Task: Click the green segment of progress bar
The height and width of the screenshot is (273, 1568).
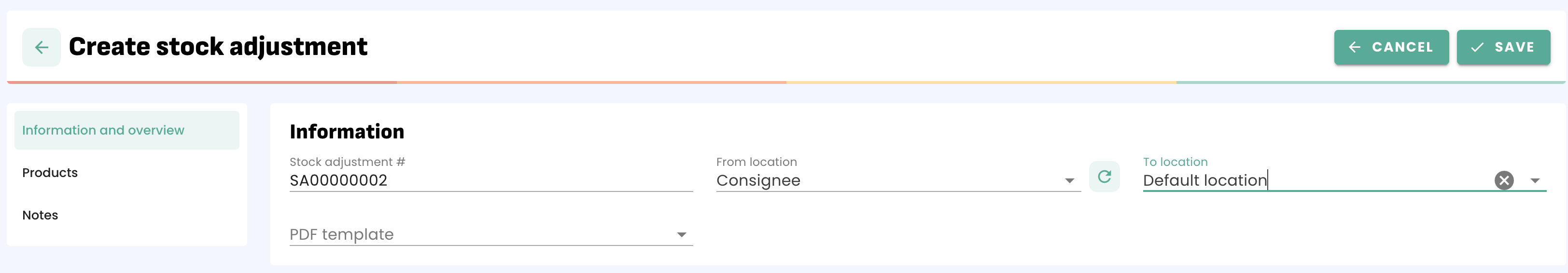Action: [1370, 82]
